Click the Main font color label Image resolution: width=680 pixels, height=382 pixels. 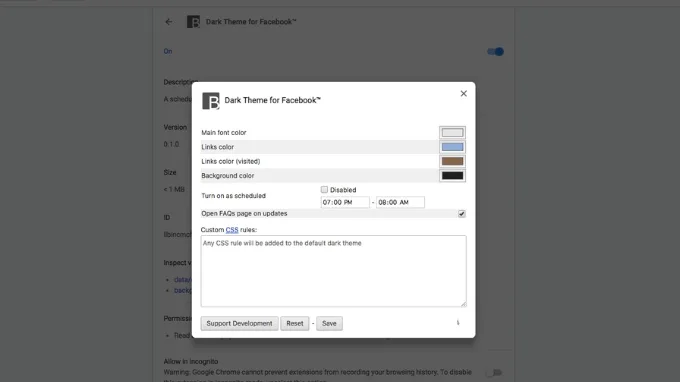click(x=224, y=133)
